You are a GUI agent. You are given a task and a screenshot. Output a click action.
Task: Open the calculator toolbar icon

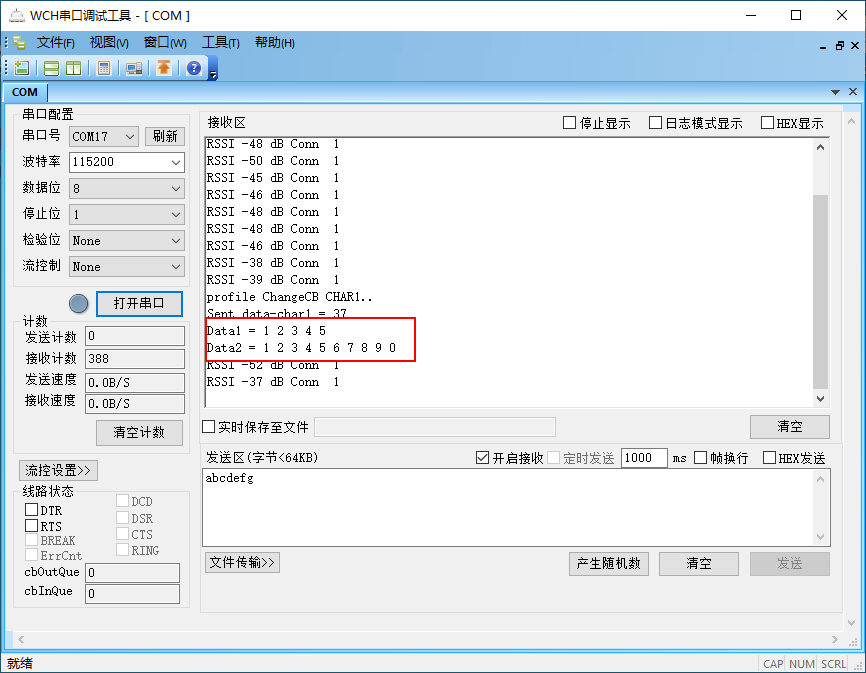pyautogui.click(x=103, y=68)
